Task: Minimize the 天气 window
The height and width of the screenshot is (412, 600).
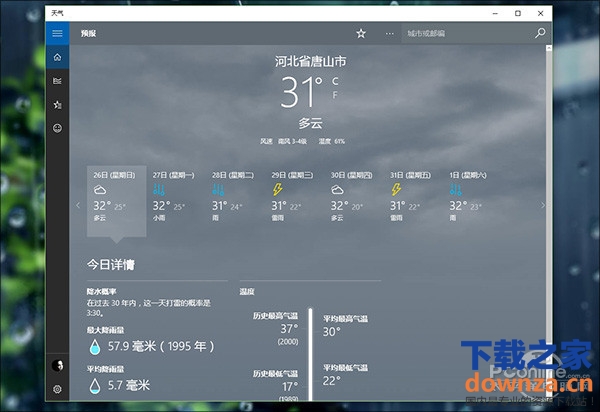Action: [495, 13]
